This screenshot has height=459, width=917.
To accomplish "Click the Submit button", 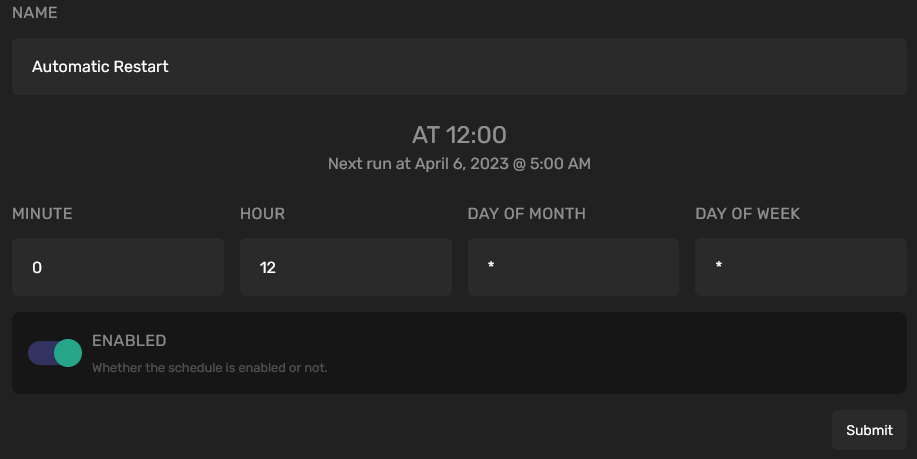I will 869,430.
